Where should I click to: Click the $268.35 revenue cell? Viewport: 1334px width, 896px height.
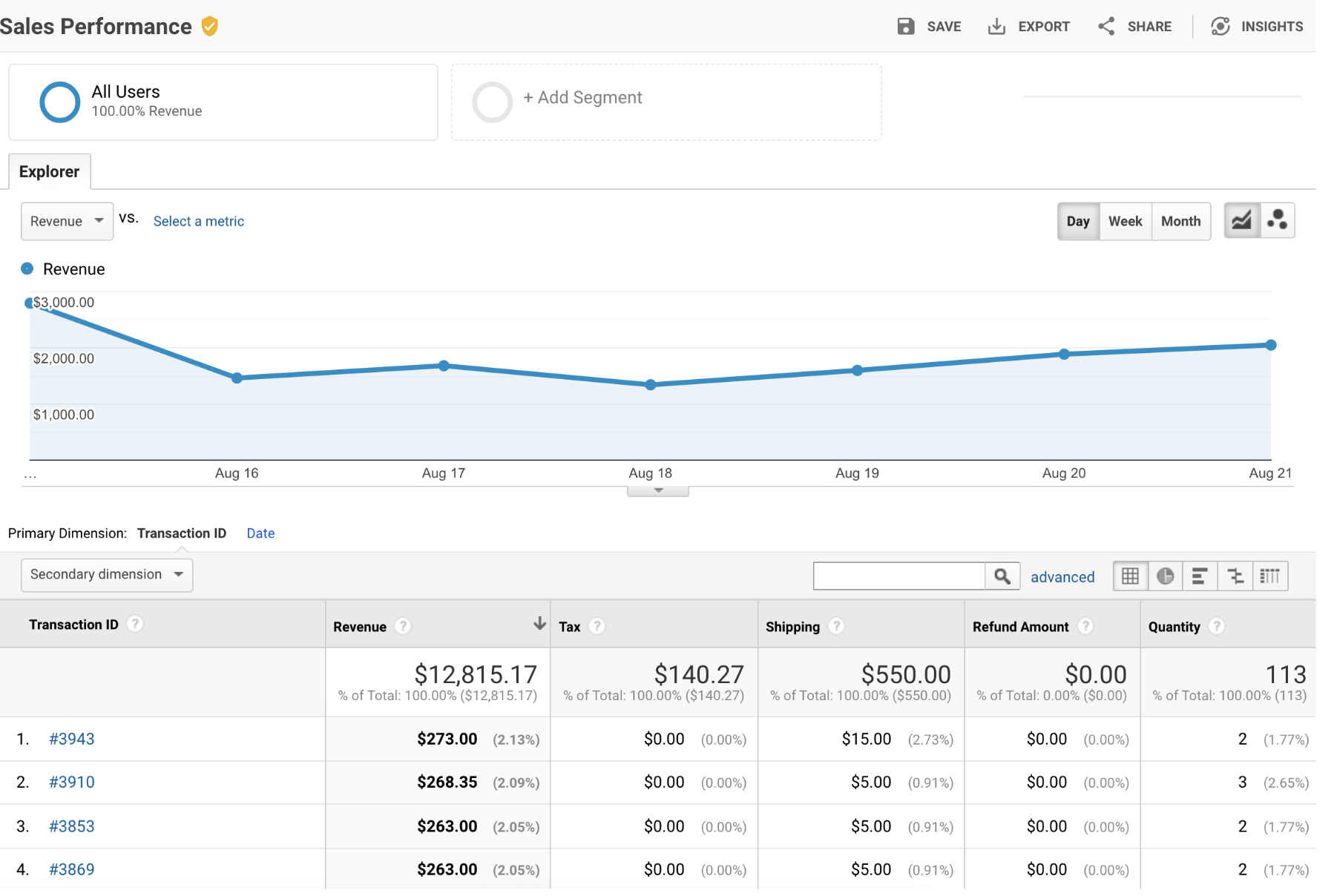(447, 782)
